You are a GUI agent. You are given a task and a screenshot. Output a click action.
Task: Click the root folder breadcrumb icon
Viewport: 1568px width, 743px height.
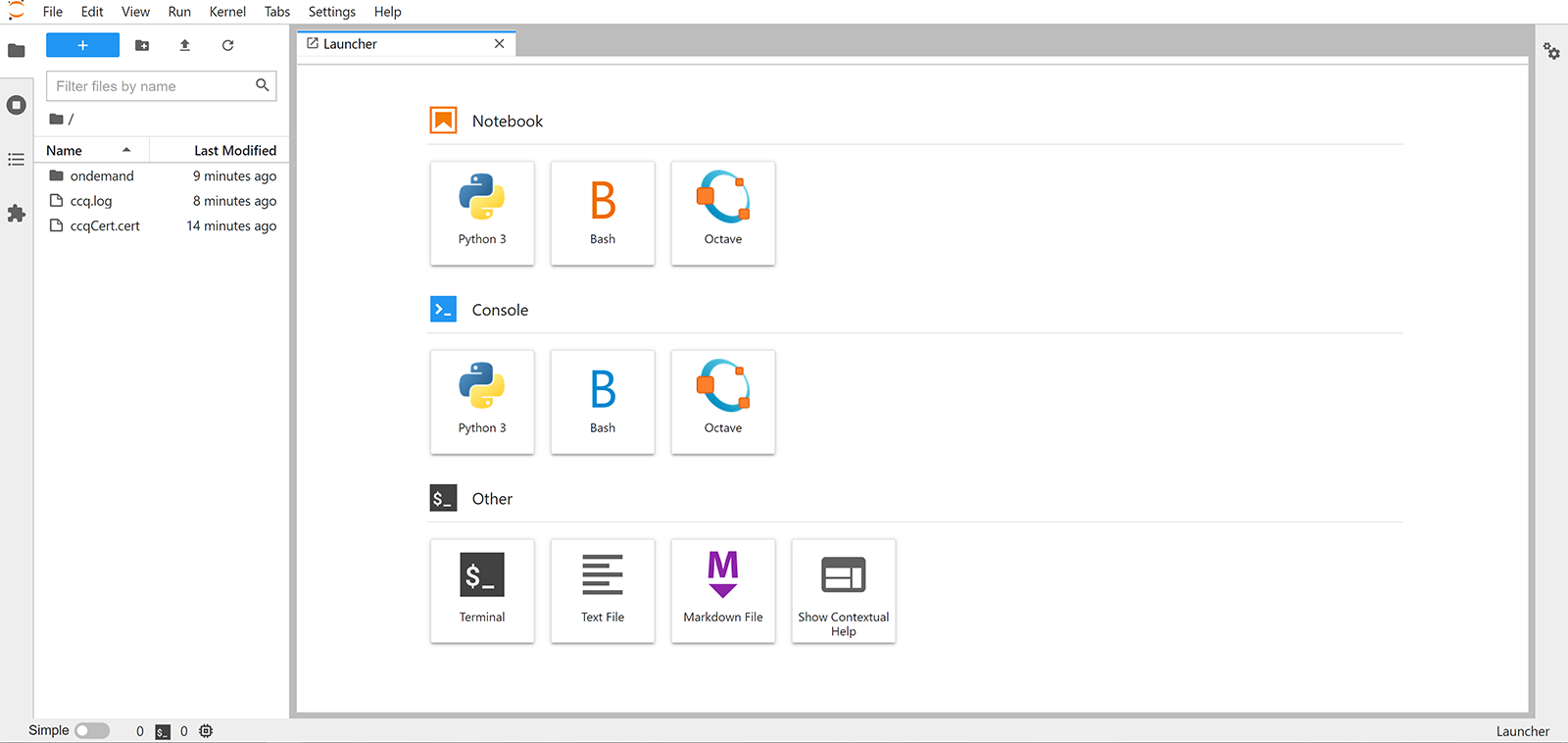[x=57, y=119]
